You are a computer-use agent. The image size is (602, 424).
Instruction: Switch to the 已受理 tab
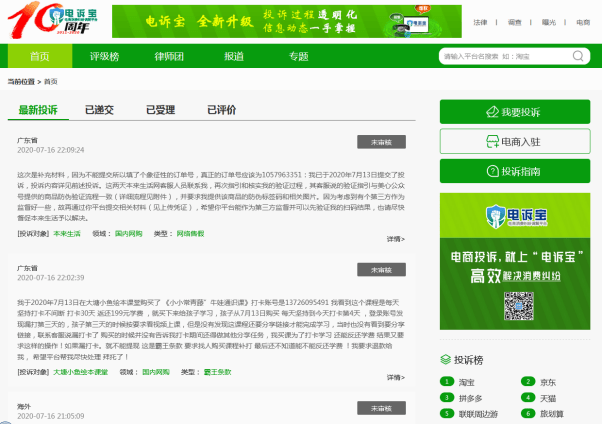click(160, 110)
